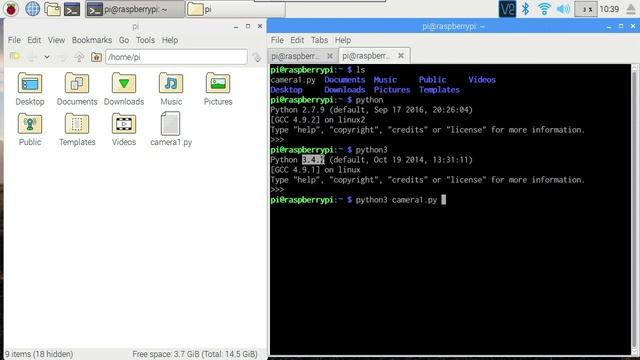The width and height of the screenshot is (640, 360).
Task: Select the second terminal tab
Action: [x=373, y=56]
